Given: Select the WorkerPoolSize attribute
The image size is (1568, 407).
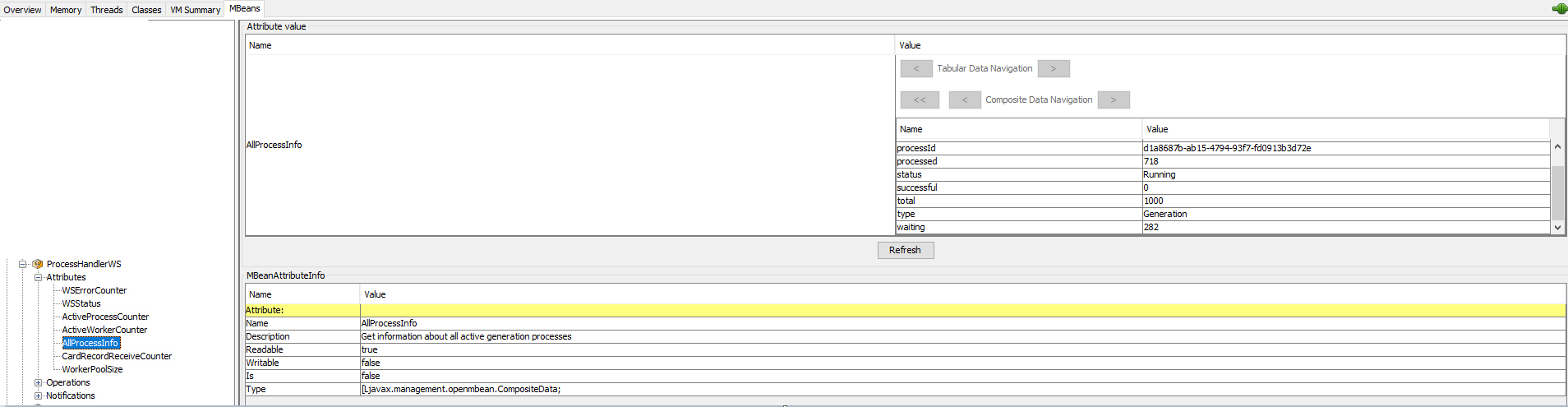Looking at the screenshot, I should tap(92, 369).
